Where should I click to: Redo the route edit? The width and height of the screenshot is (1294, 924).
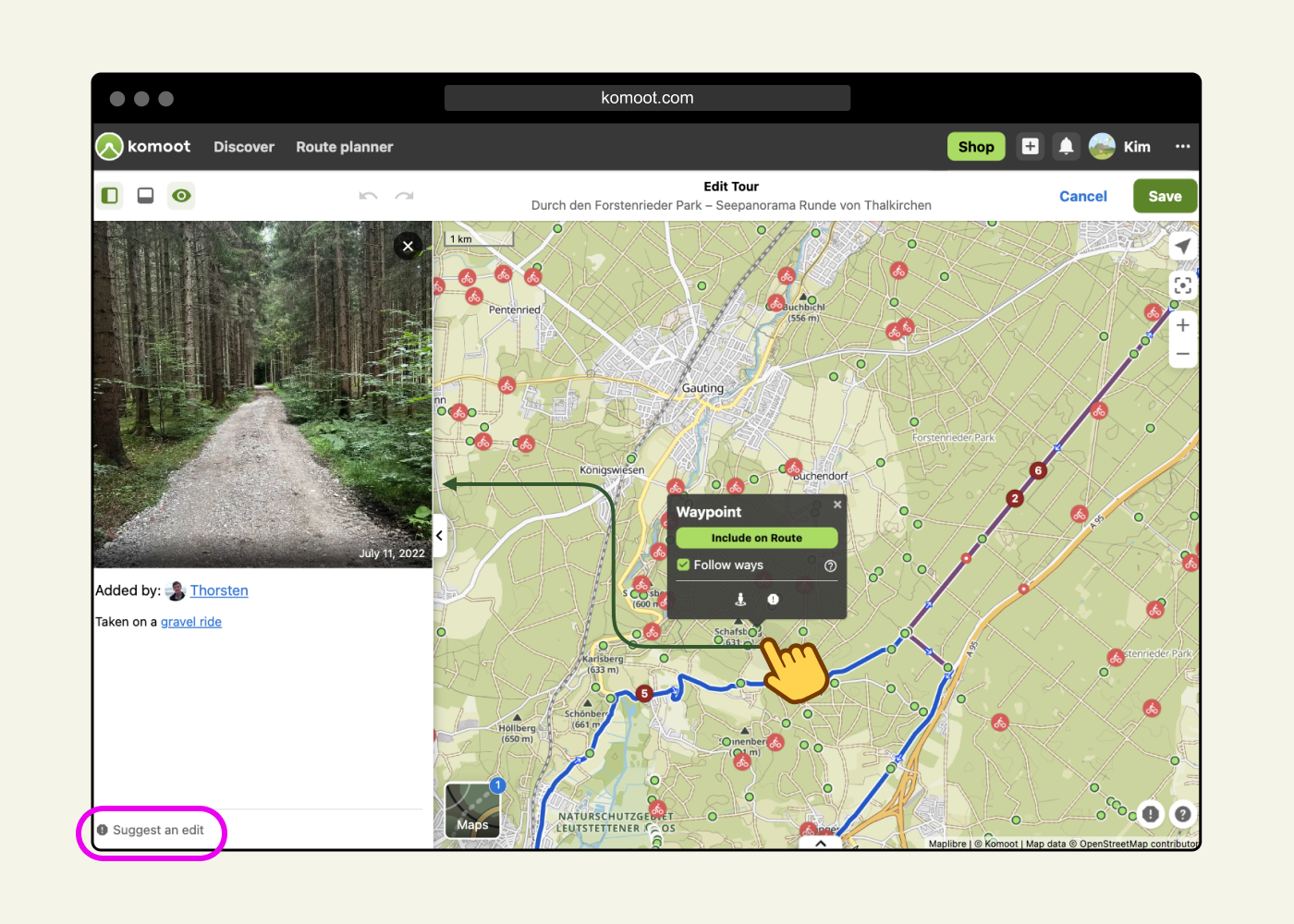click(x=404, y=196)
